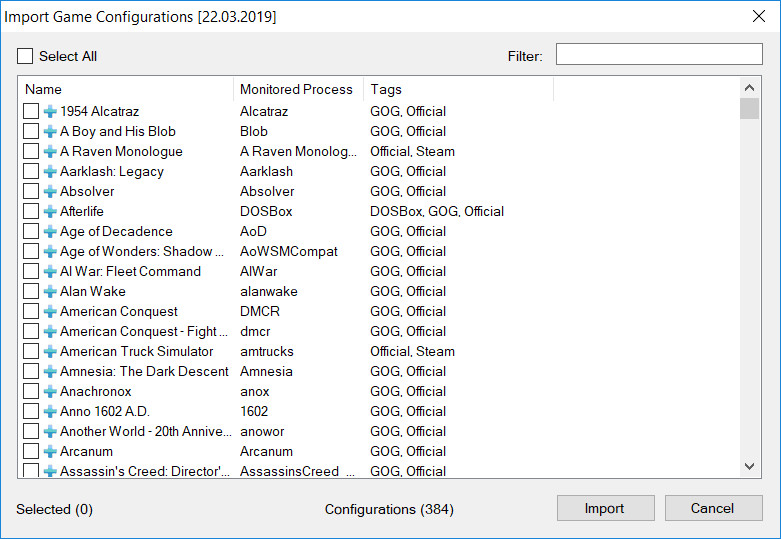Click the plus icon next to Absolver

[x=50, y=191]
